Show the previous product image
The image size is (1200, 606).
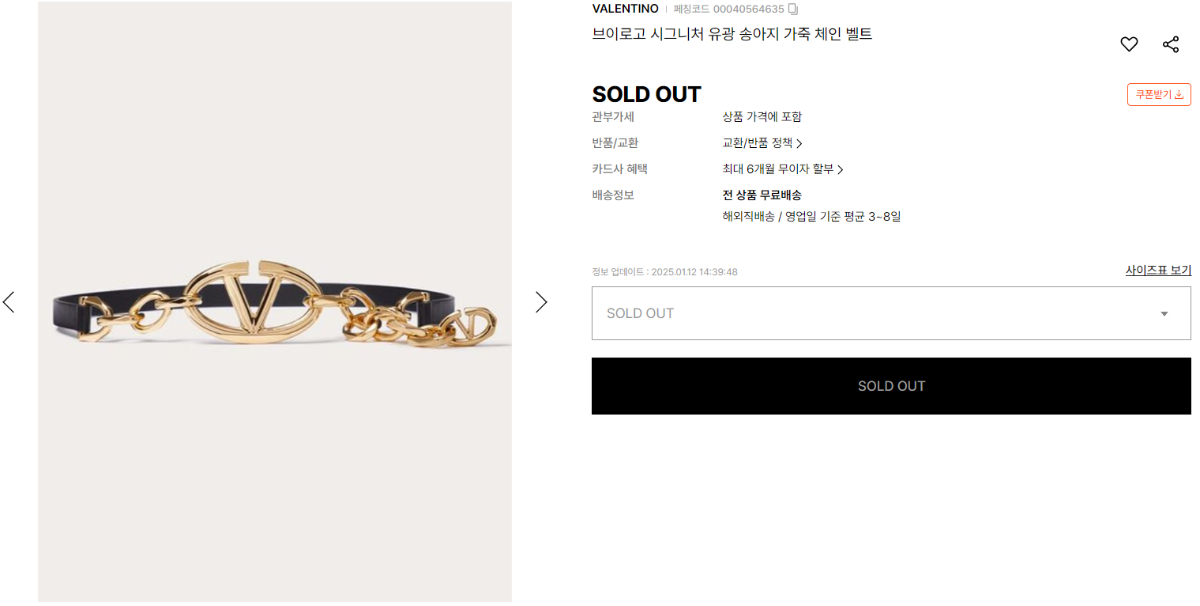(9, 302)
